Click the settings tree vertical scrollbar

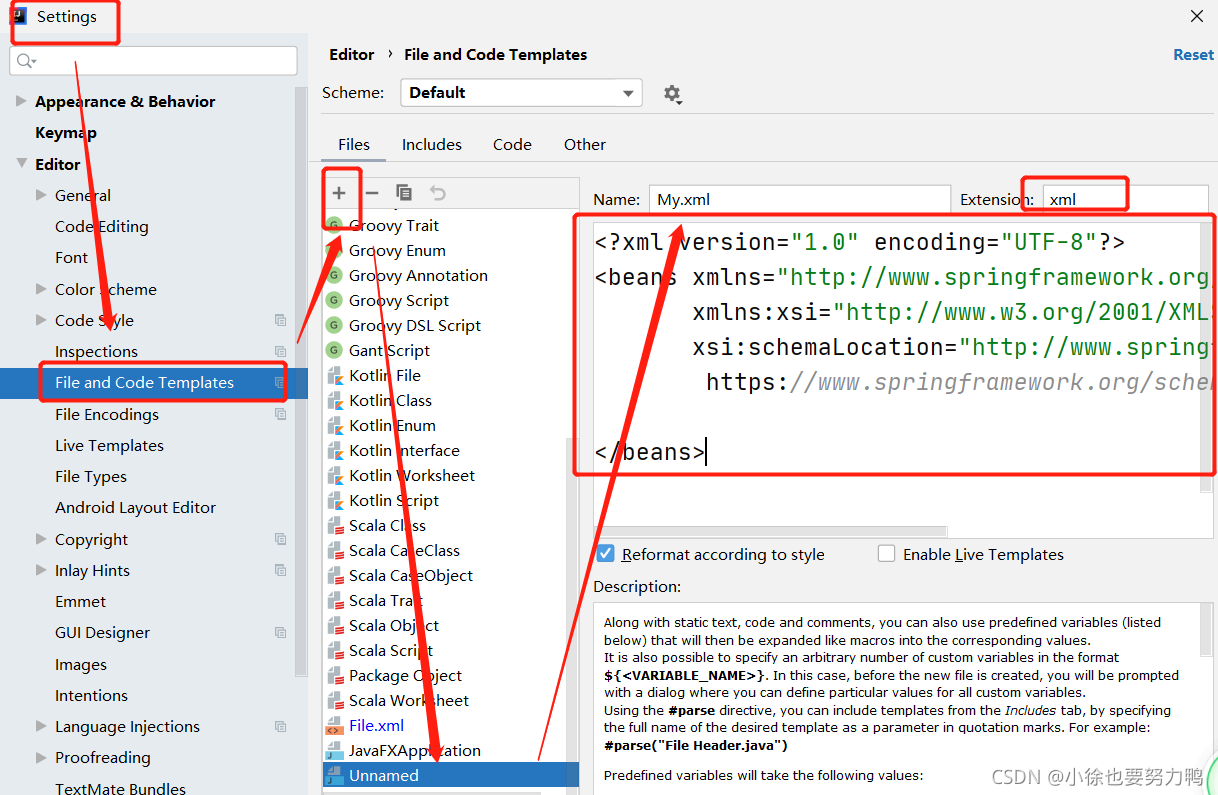click(x=302, y=380)
